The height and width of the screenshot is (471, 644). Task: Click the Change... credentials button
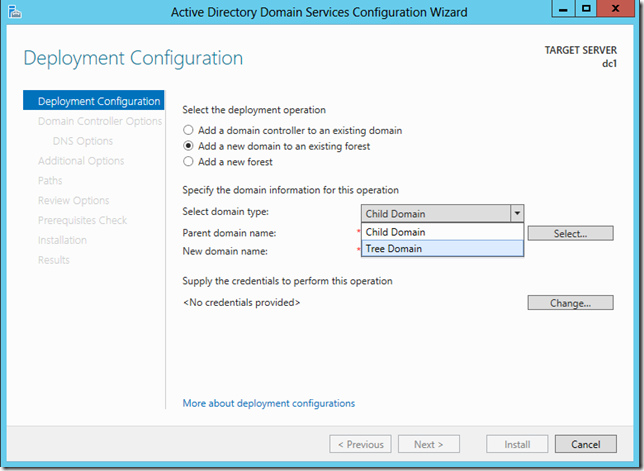click(x=570, y=303)
